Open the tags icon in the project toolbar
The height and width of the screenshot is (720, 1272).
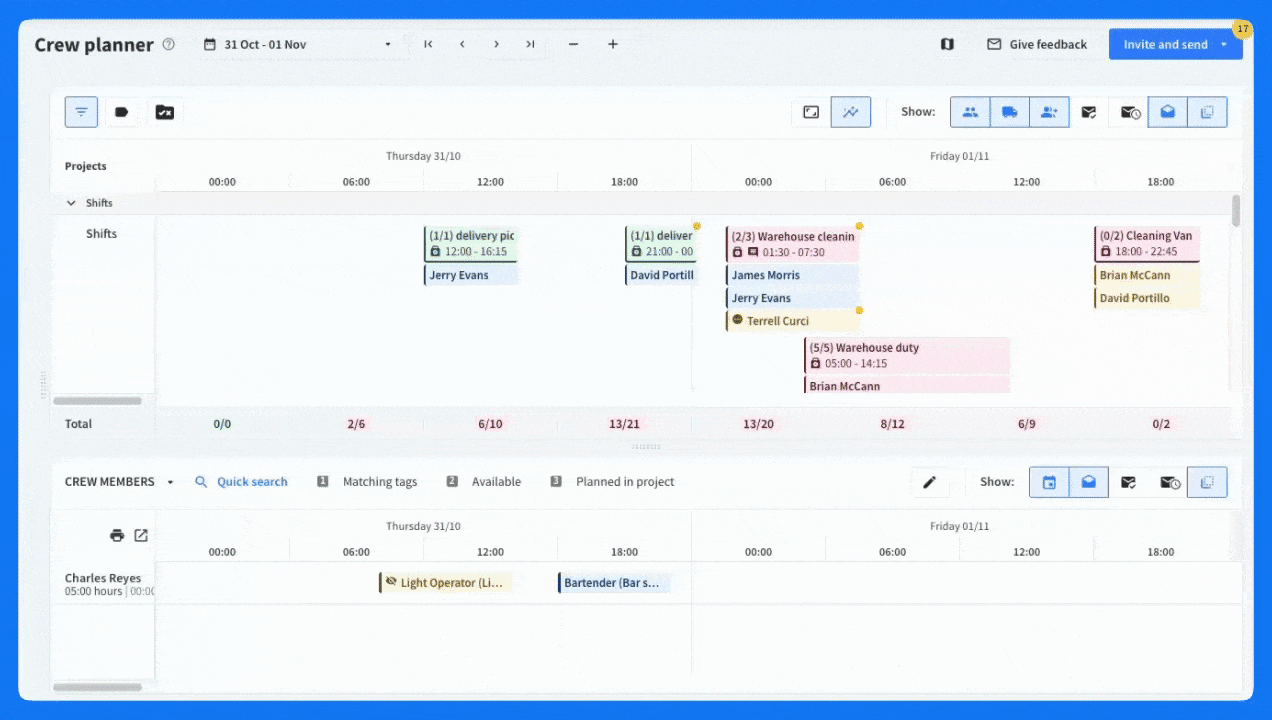coord(122,112)
